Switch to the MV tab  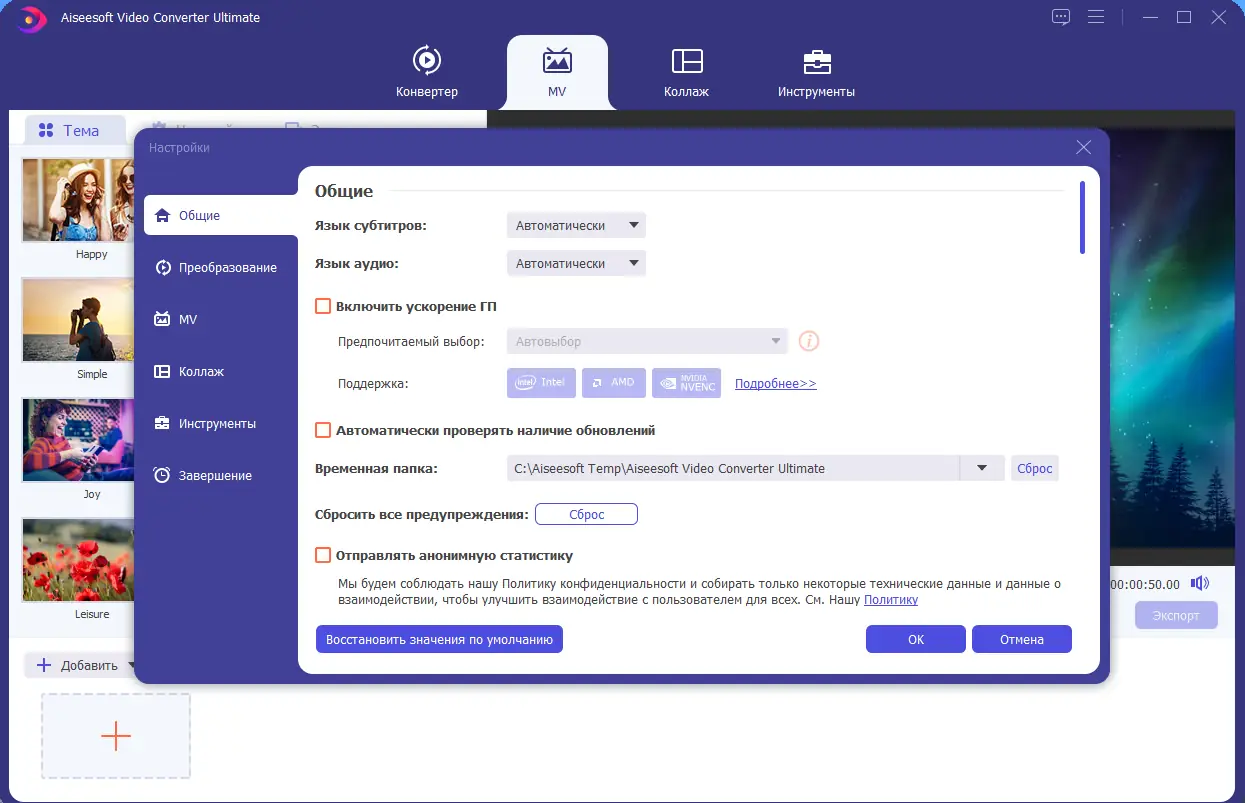[557, 72]
